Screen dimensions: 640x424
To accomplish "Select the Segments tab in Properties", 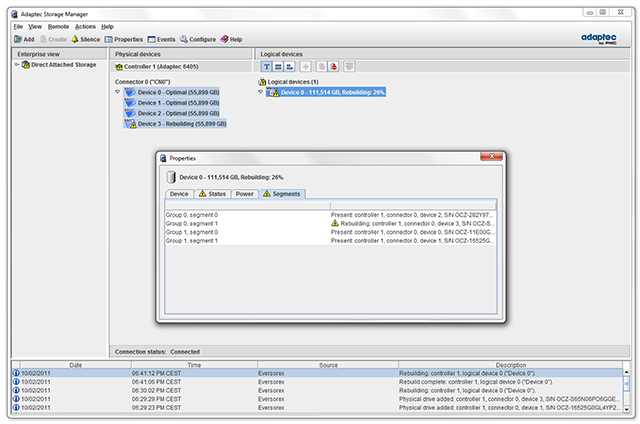I will point(282,194).
